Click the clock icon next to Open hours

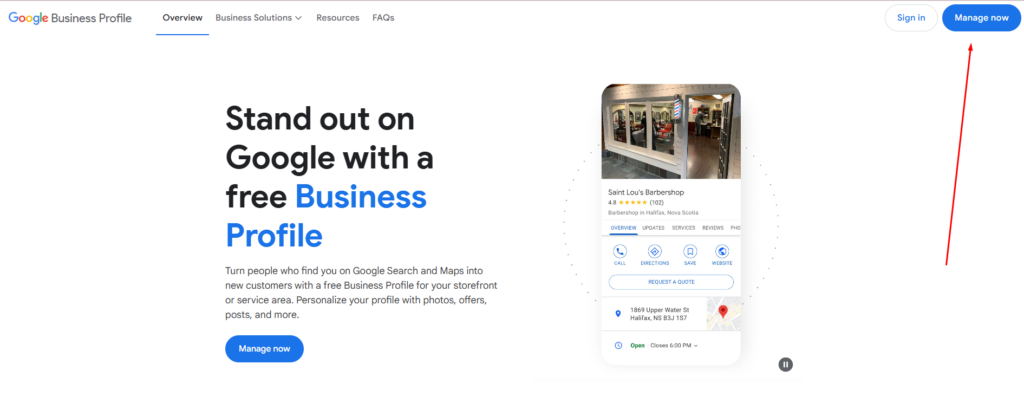(618, 346)
